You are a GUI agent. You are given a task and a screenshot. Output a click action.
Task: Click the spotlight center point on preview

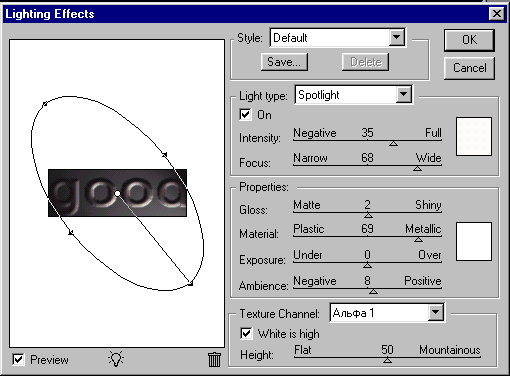117,193
